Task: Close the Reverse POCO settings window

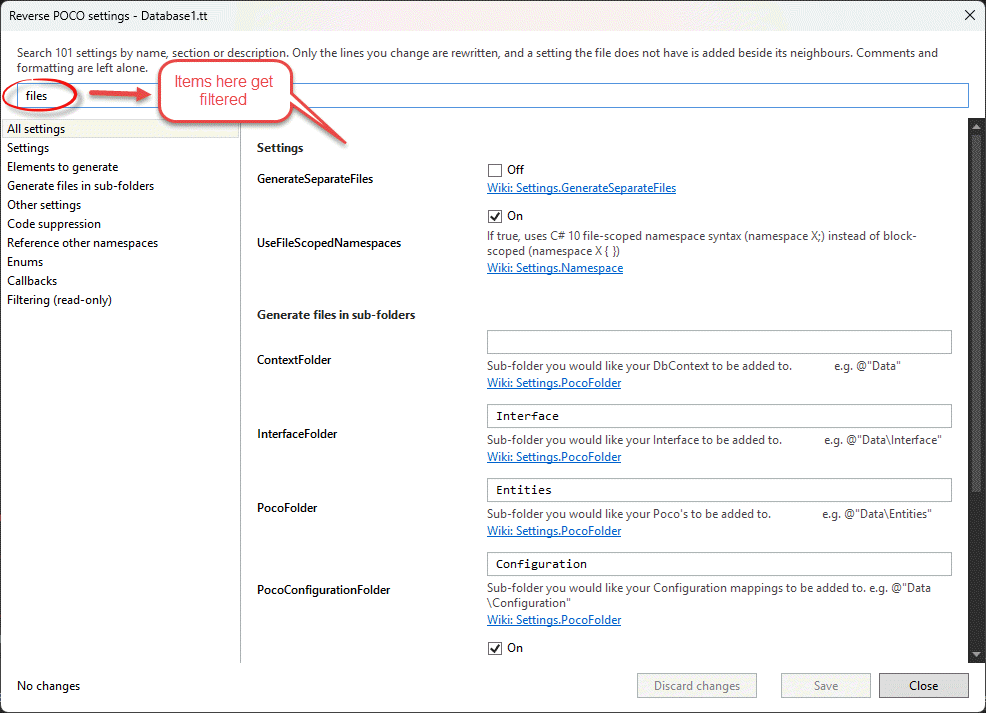Action: (x=970, y=15)
